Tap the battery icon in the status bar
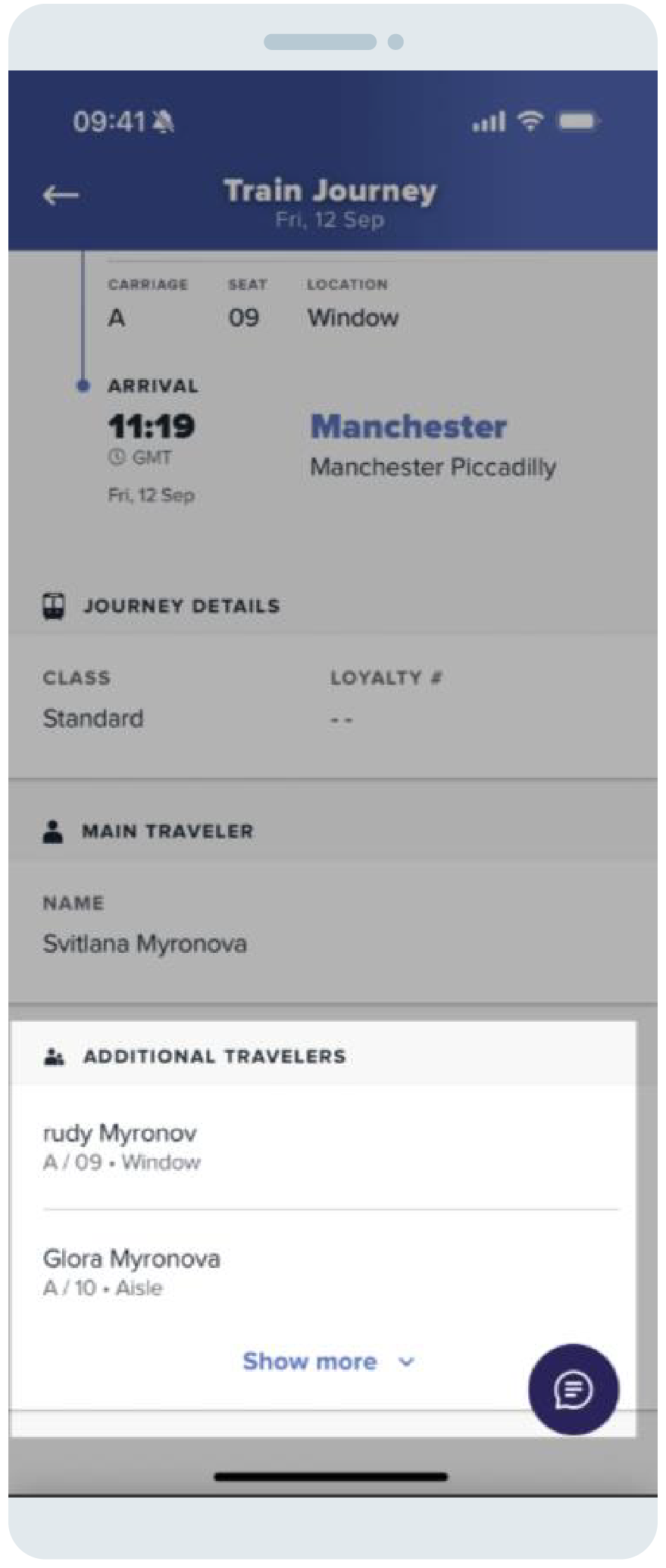 pyautogui.click(x=579, y=120)
